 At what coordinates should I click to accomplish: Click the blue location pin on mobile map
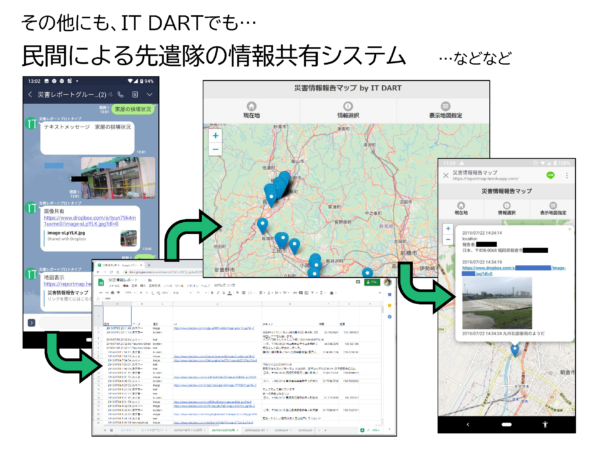515,349
